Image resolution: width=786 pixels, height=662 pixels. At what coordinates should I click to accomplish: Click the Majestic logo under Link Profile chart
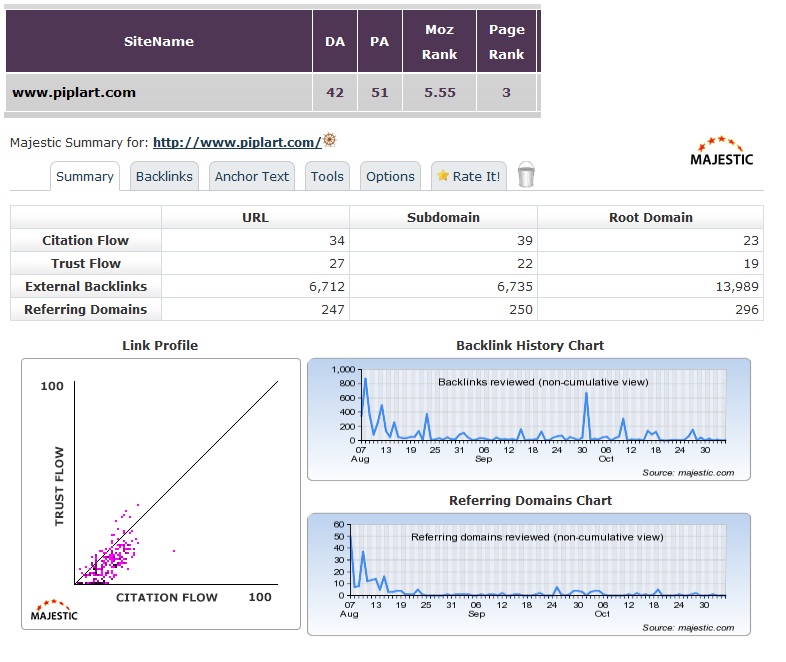55,609
